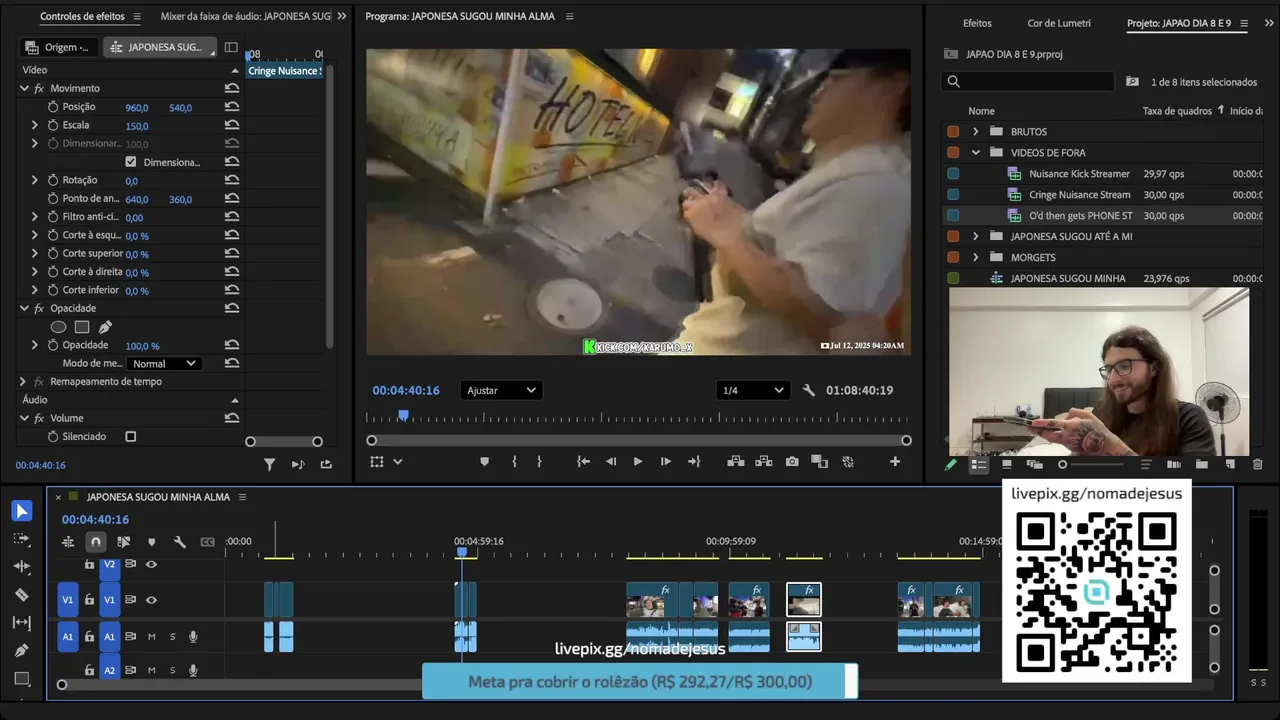Open program monitor settings wrench

(x=809, y=390)
